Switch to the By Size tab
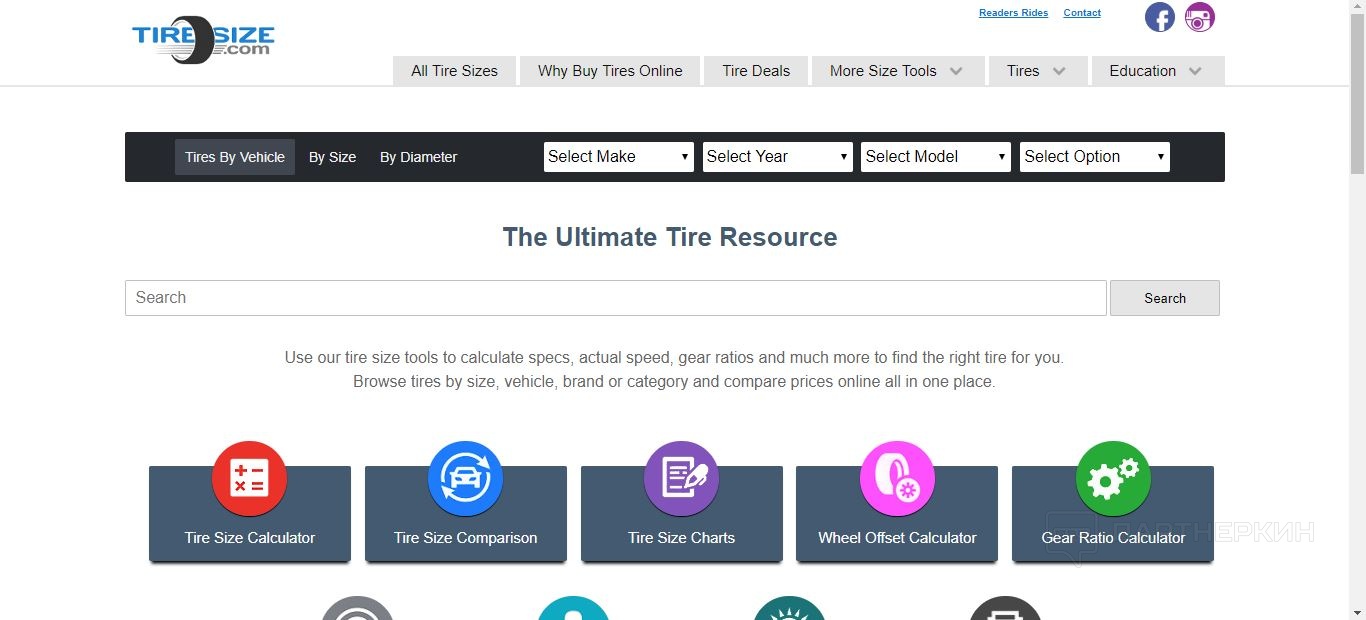This screenshot has height=620, width=1366. pyautogui.click(x=332, y=157)
